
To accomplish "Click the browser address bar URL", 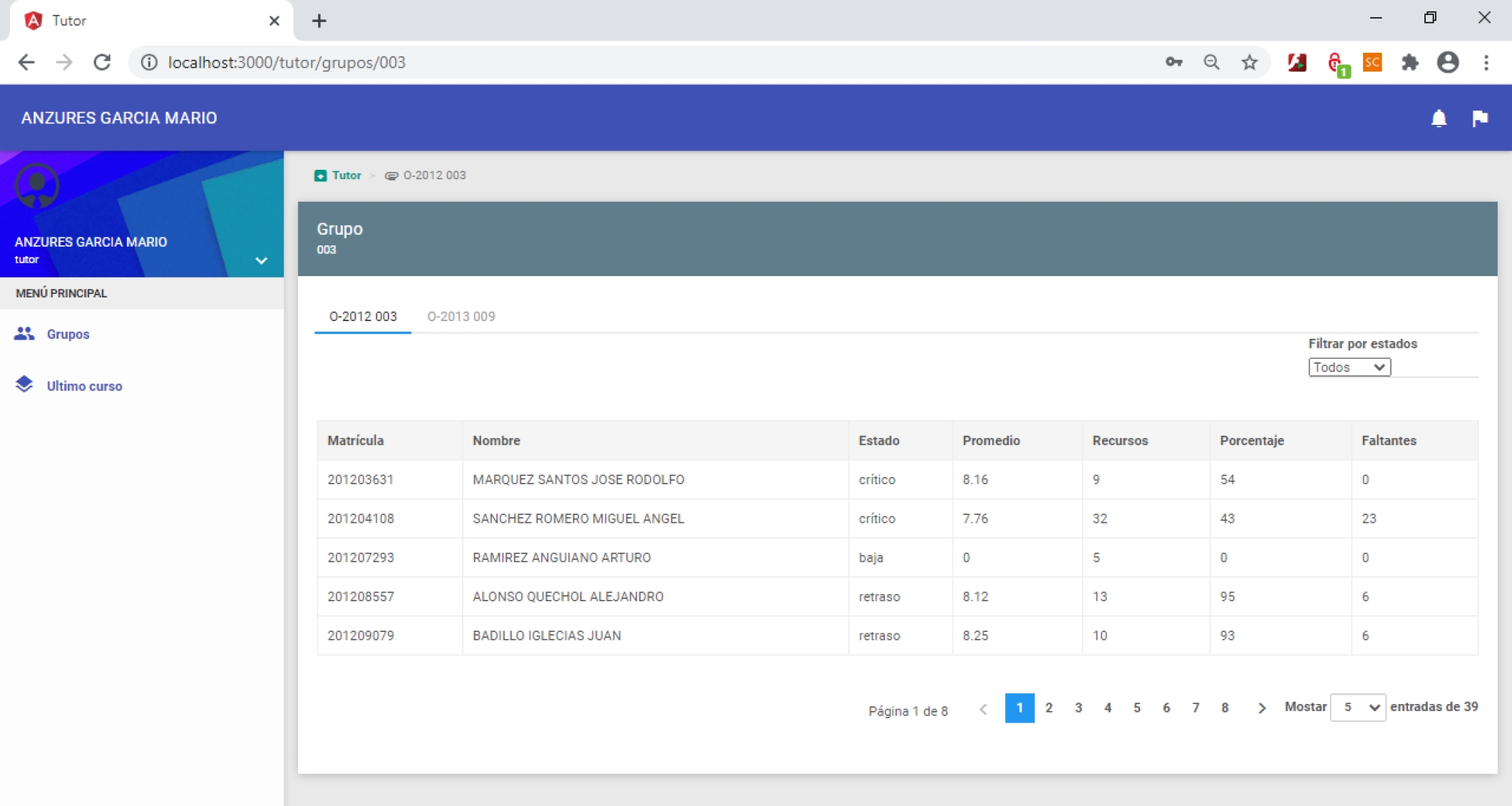I will 287,63.
